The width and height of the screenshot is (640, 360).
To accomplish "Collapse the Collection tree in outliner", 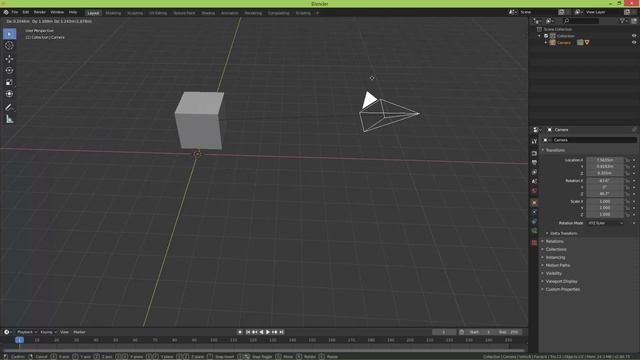I will pos(540,36).
